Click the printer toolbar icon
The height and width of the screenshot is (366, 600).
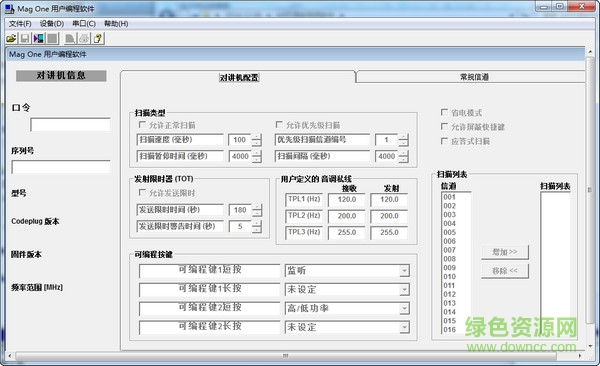84,38
